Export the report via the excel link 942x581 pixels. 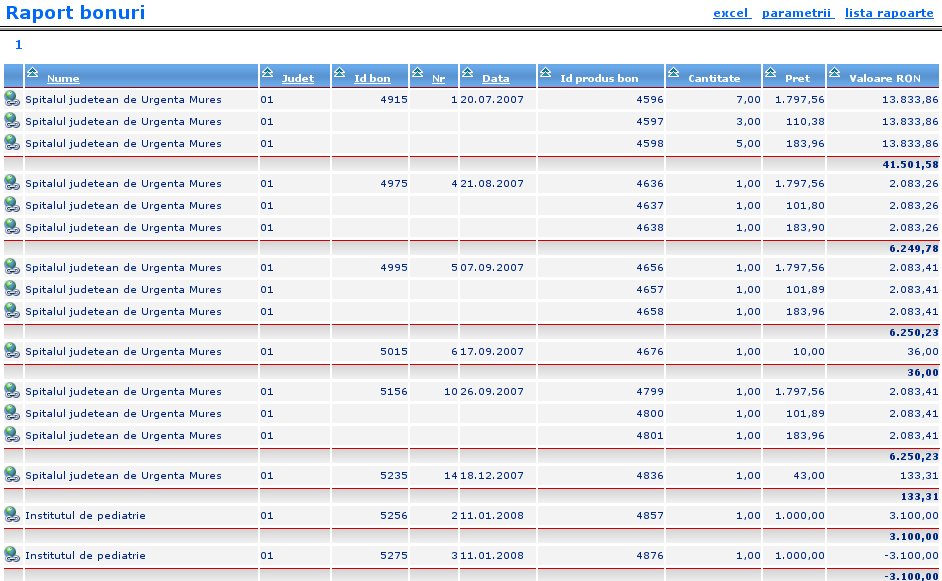[731, 13]
